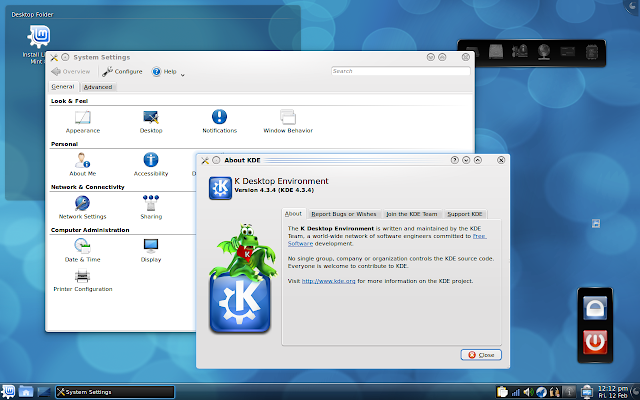Open network signal tray icon
Screen dimensions: 640x400
point(516,392)
